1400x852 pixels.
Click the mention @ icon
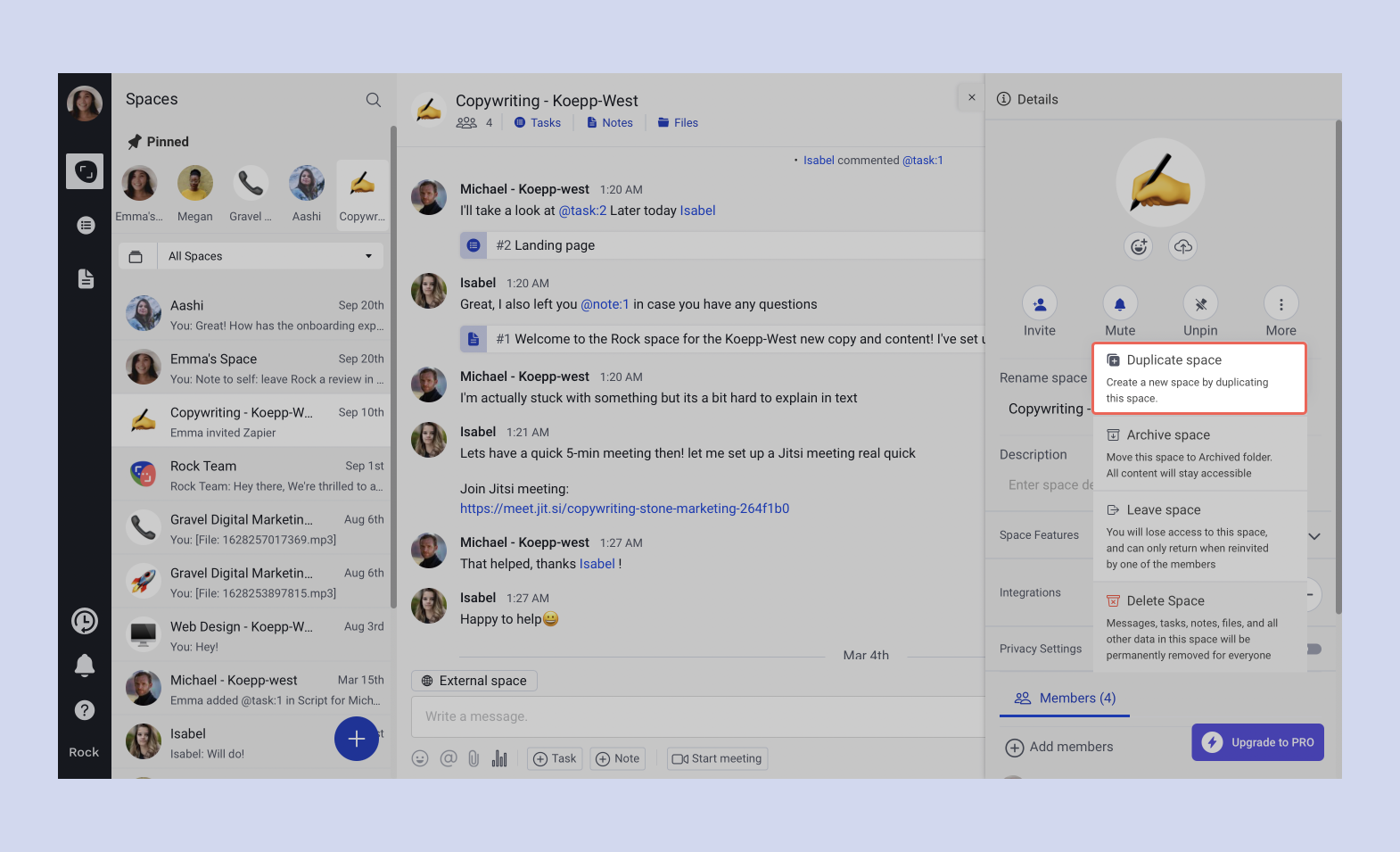[x=448, y=758]
